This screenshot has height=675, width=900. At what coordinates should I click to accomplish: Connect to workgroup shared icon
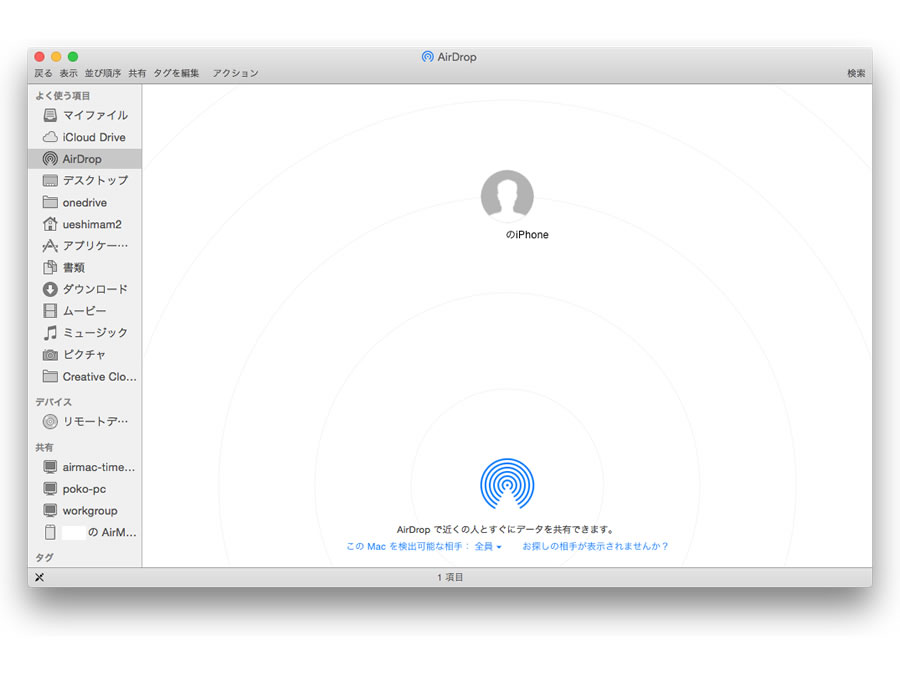[51, 511]
